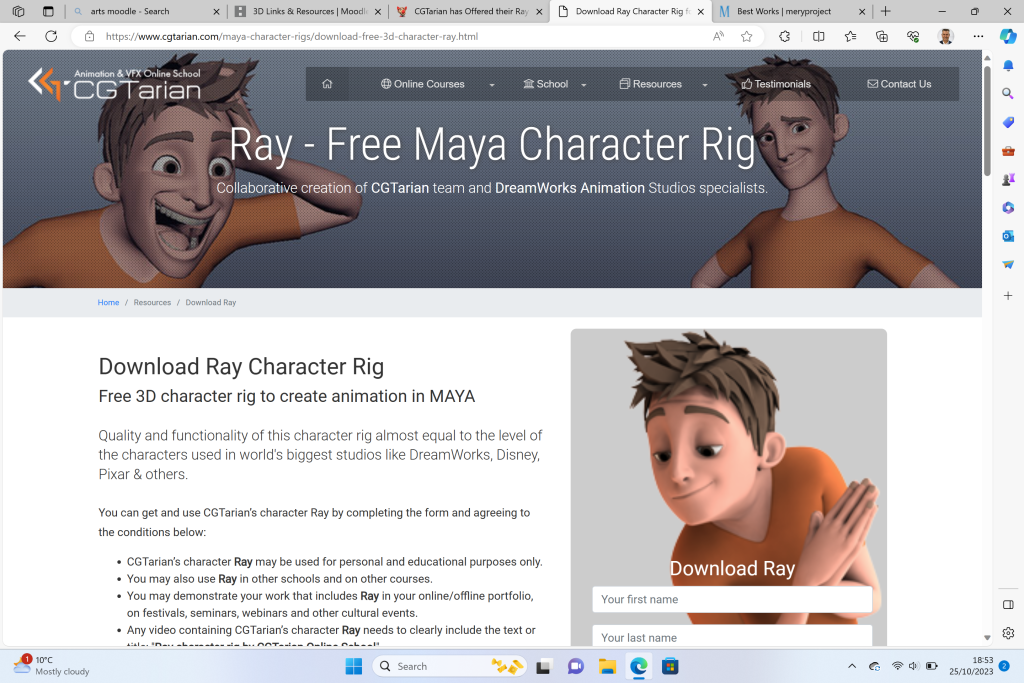Close the Best Works meryproject tab
The width and height of the screenshot is (1024, 683).
click(862, 11)
